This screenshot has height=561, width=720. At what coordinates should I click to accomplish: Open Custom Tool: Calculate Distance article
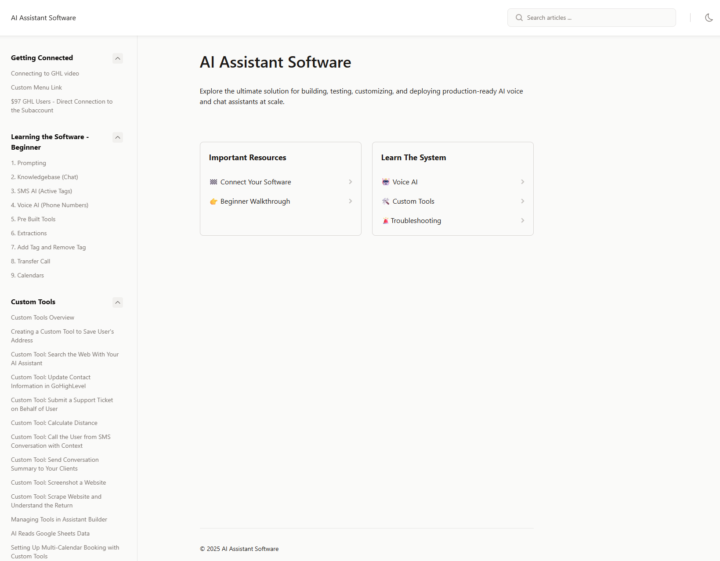tap(54, 423)
